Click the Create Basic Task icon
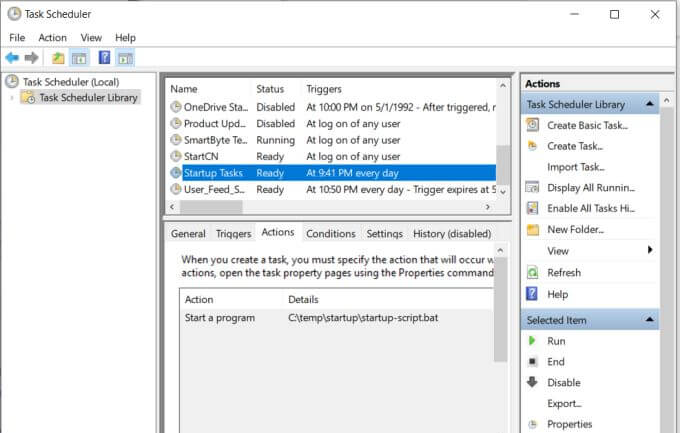Screen dimensions: 680x433 pos(533,125)
